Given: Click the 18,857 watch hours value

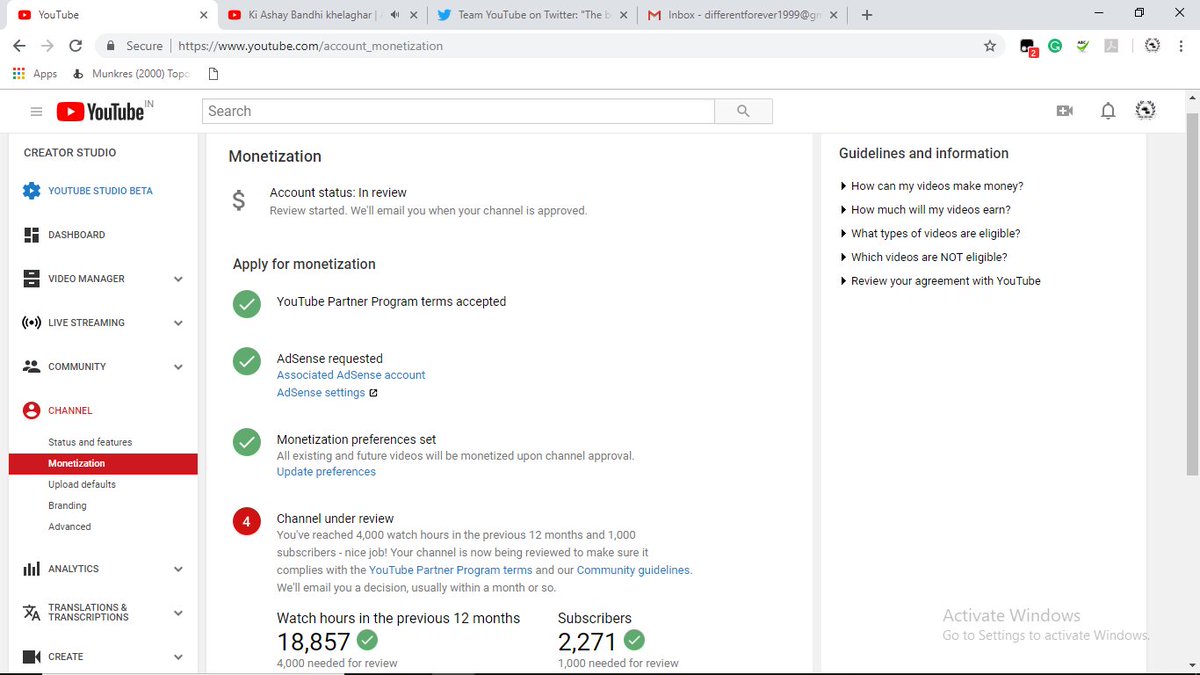Looking at the screenshot, I should point(313,641).
